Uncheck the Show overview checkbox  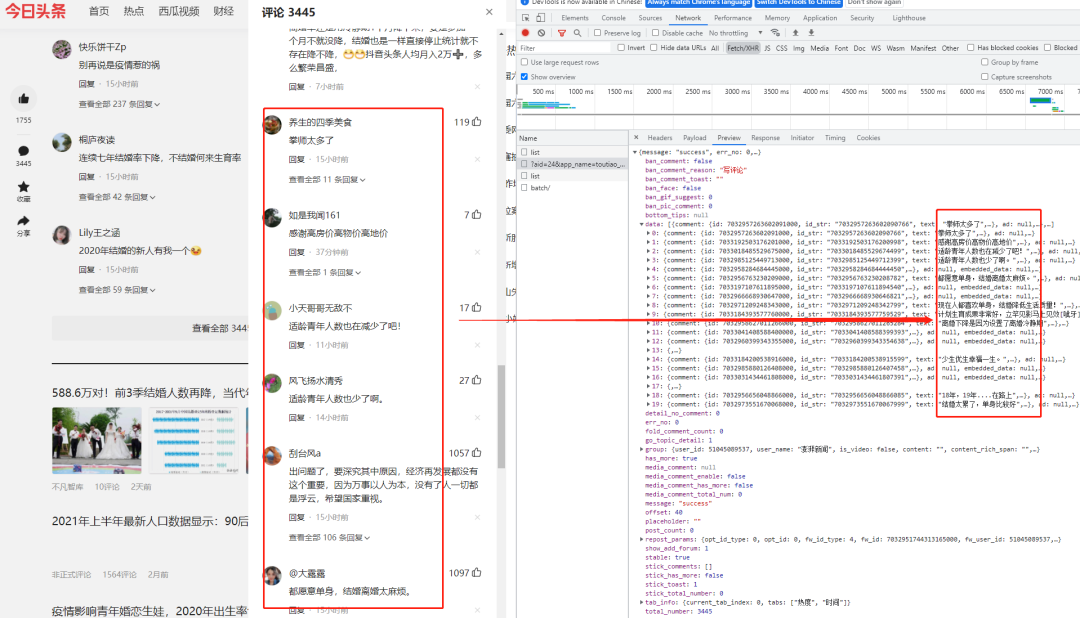(x=525, y=77)
